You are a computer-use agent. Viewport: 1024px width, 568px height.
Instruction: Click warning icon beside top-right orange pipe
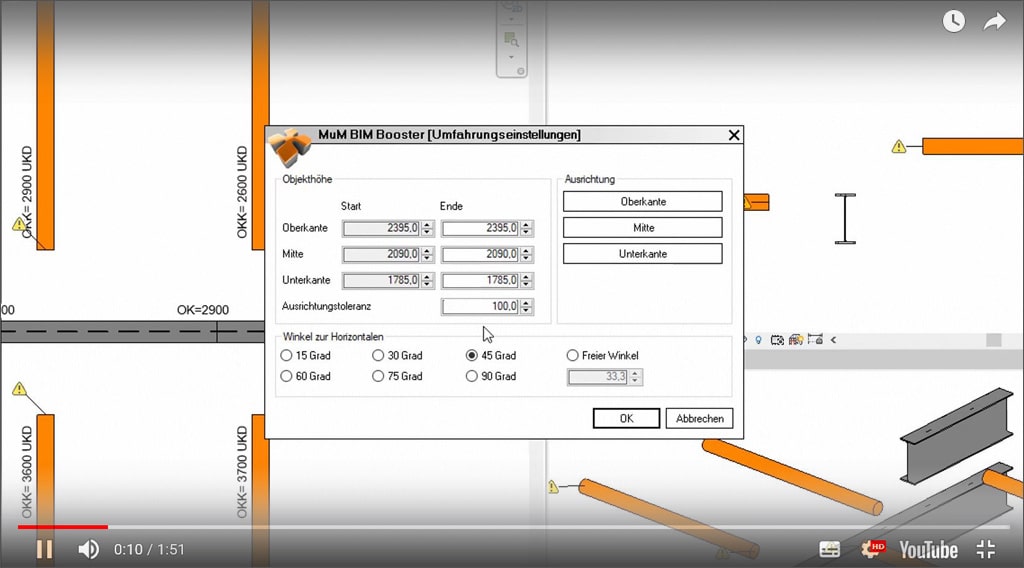tap(899, 146)
